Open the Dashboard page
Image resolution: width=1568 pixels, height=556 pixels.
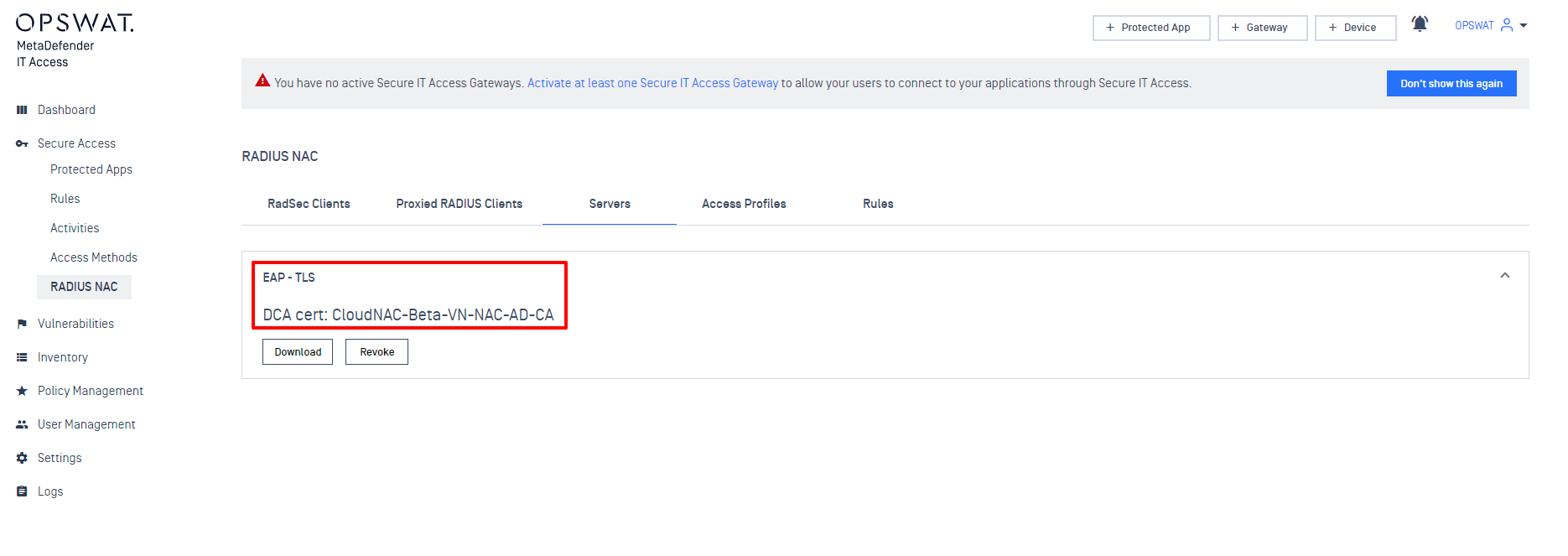pyautogui.click(x=66, y=110)
